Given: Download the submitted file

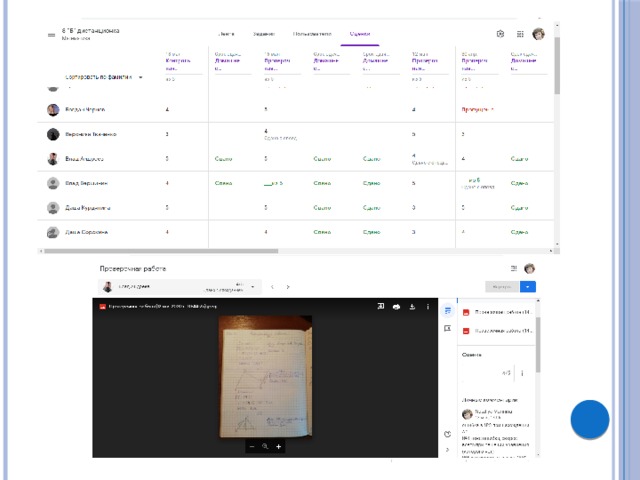Looking at the screenshot, I should (412, 307).
